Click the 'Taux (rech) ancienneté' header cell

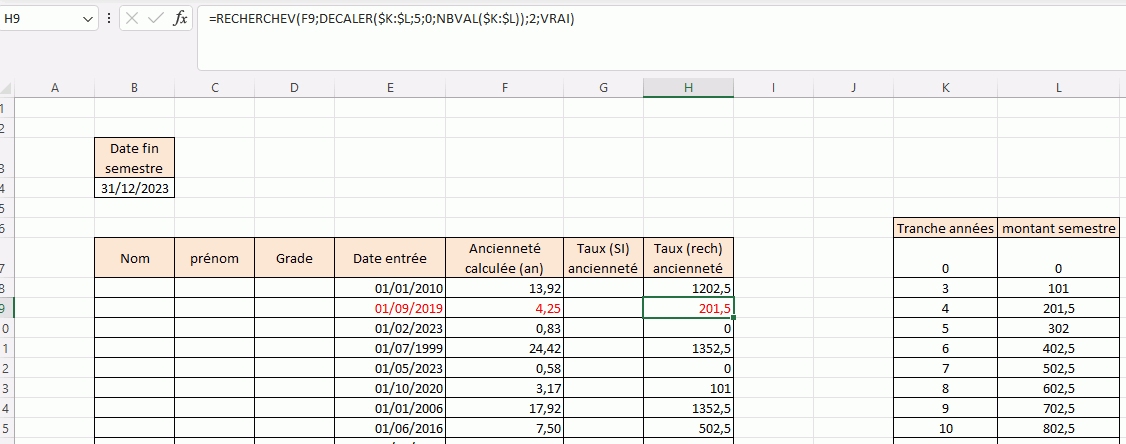688,258
